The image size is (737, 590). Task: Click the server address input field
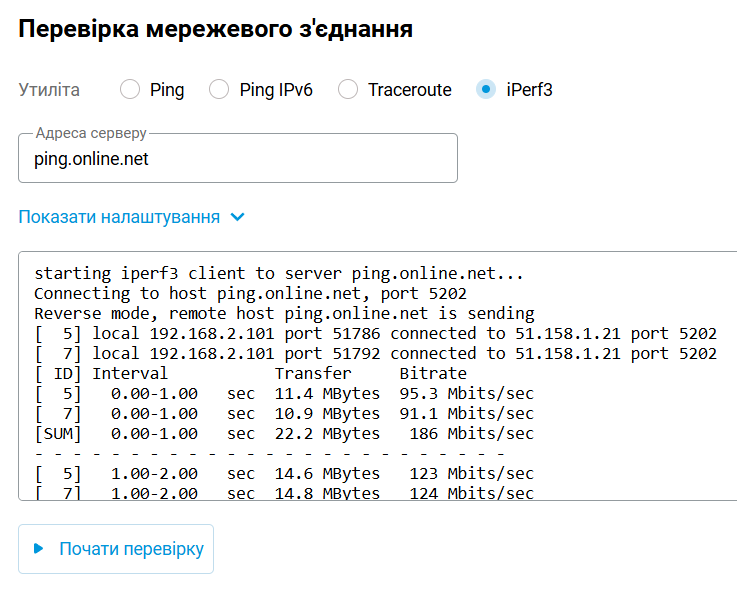[x=238, y=158]
